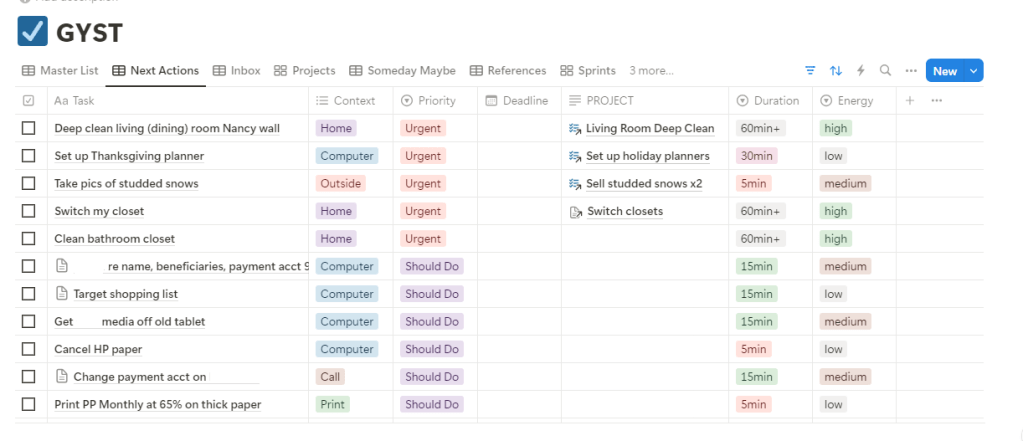Add a new property with plus icon

pos(910,101)
